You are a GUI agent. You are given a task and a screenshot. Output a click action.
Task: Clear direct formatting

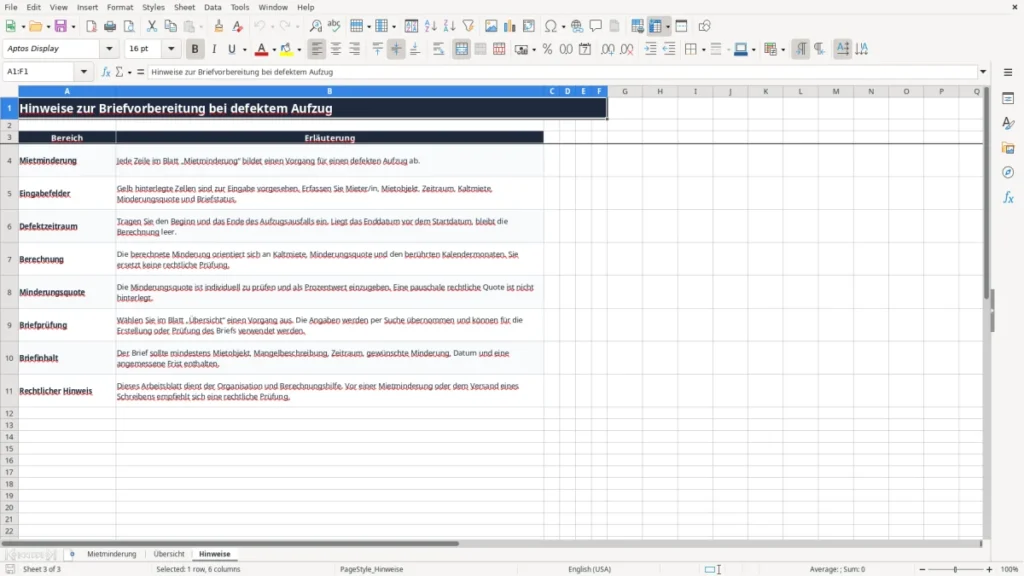pos(238,26)
